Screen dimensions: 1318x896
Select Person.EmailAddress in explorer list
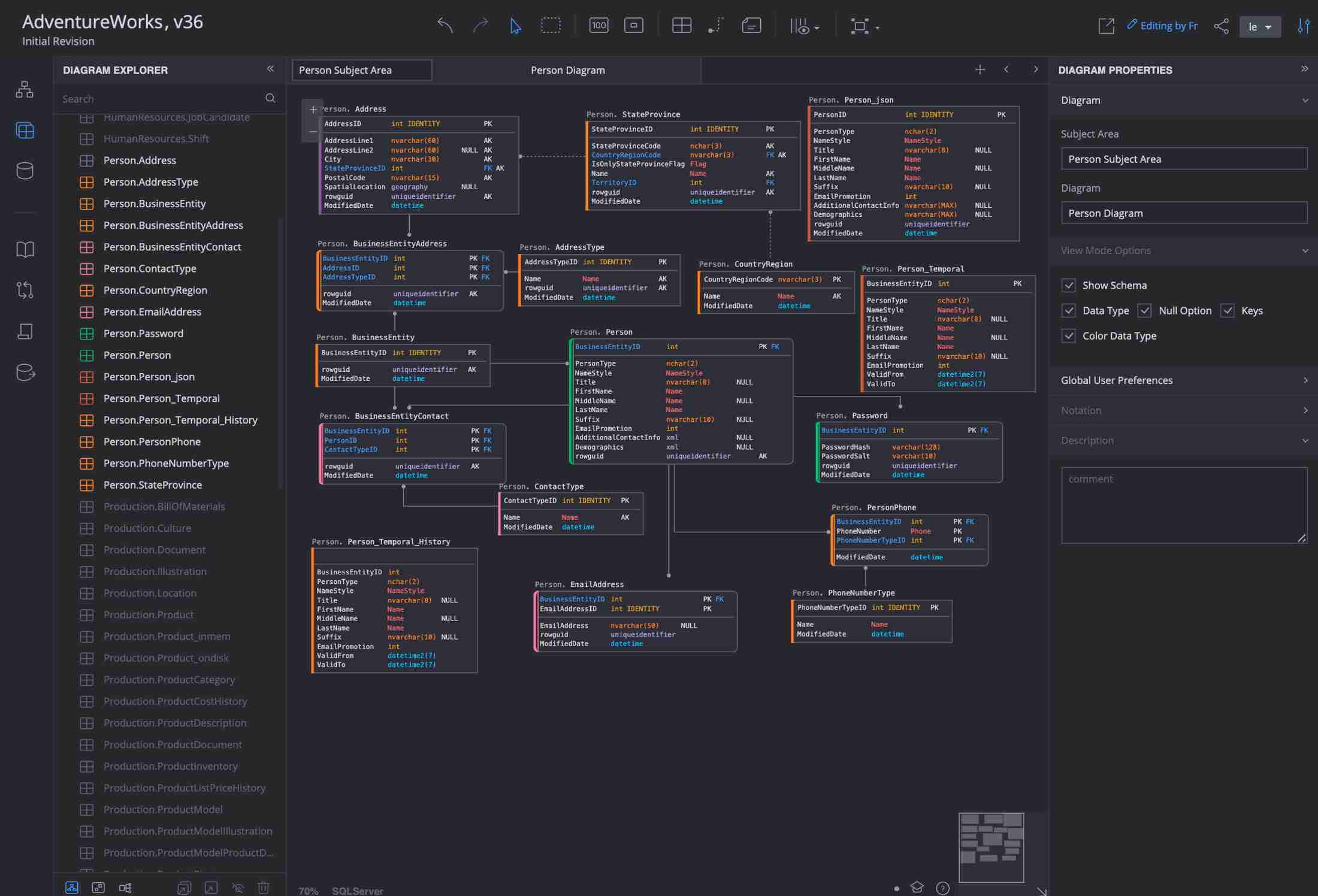click(152, 311)
